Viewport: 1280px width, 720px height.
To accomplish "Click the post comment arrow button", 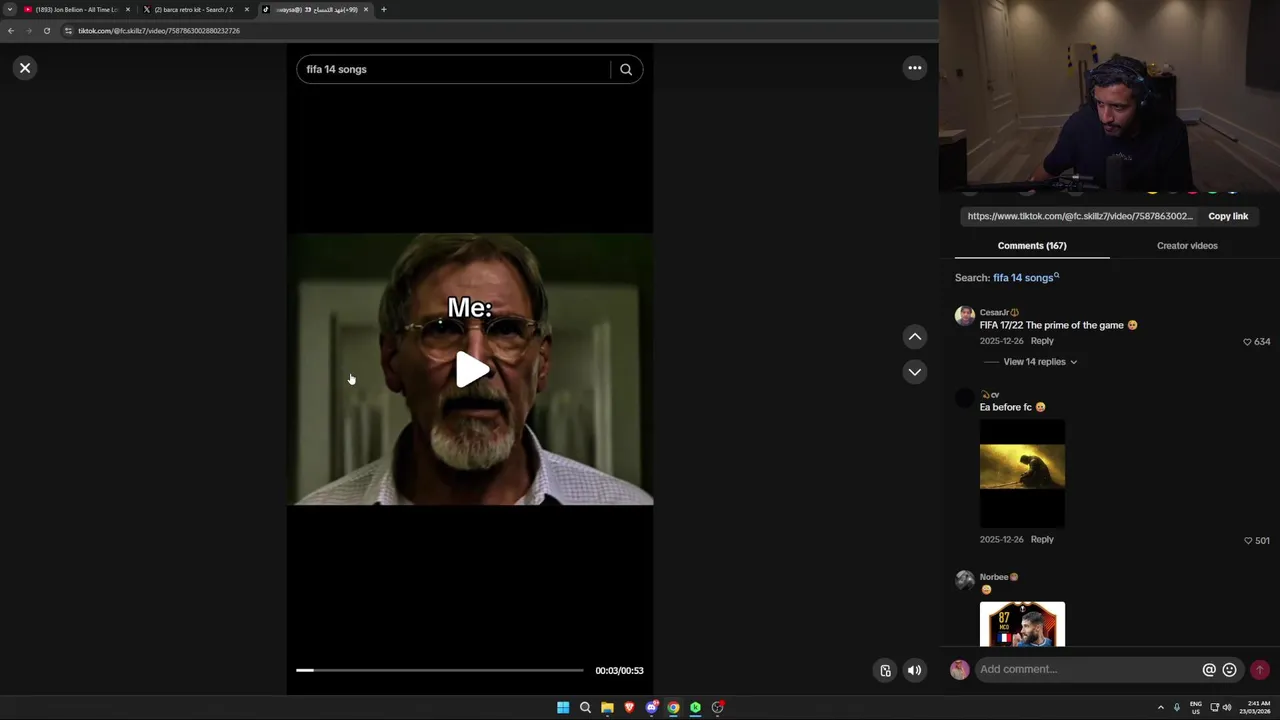I will pos(1260,670).
